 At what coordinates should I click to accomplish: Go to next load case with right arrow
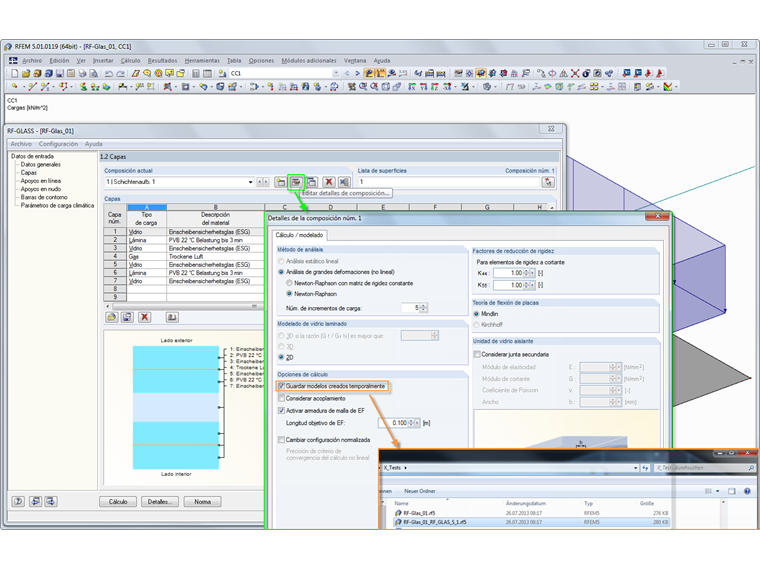(357, 73)
